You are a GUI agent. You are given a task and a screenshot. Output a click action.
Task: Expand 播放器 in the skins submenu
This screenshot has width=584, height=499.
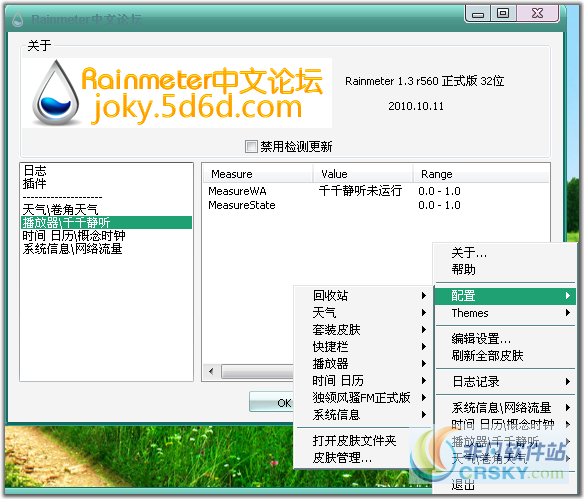[364, 364]
